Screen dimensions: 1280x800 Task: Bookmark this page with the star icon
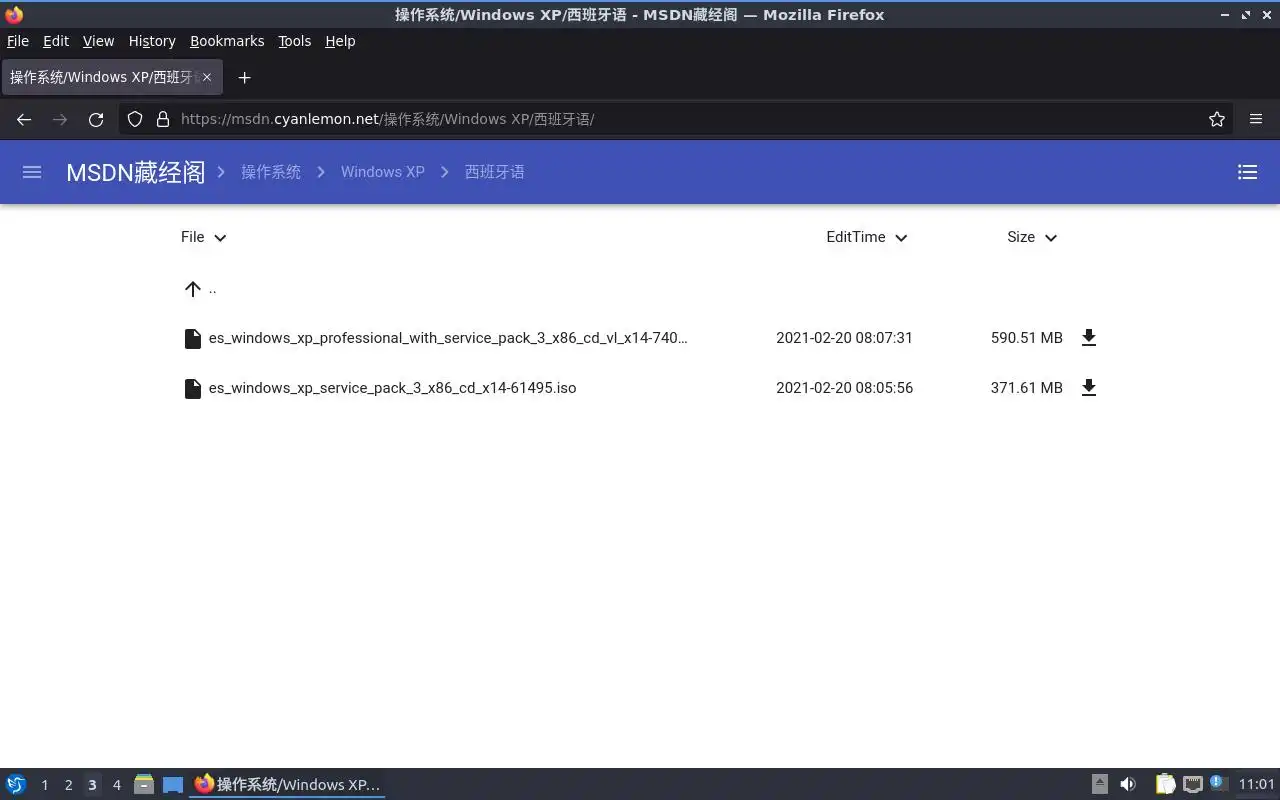(1217, 119)
